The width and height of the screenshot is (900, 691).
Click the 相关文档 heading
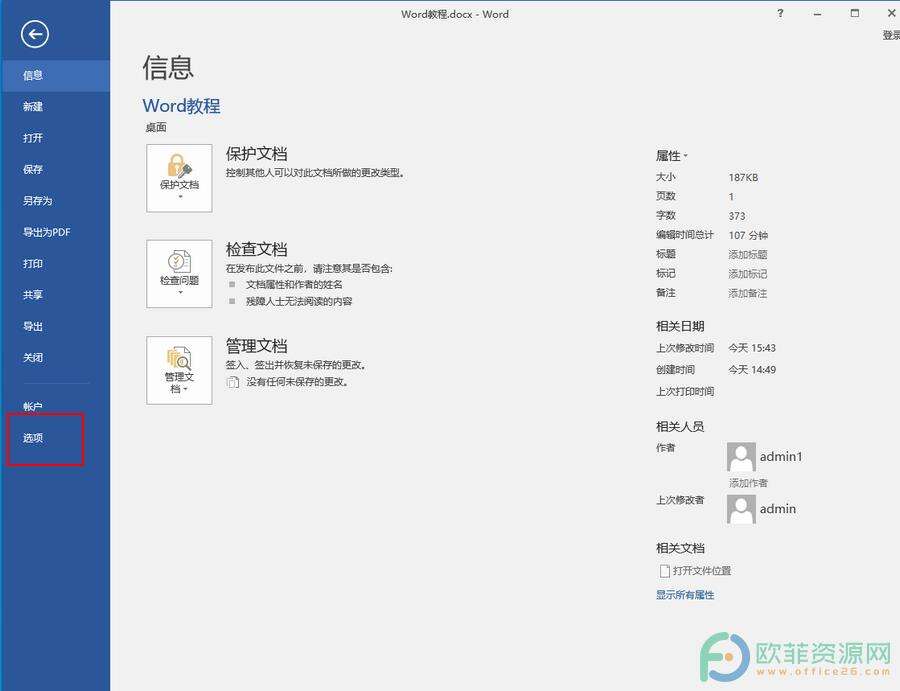point(680,548)
